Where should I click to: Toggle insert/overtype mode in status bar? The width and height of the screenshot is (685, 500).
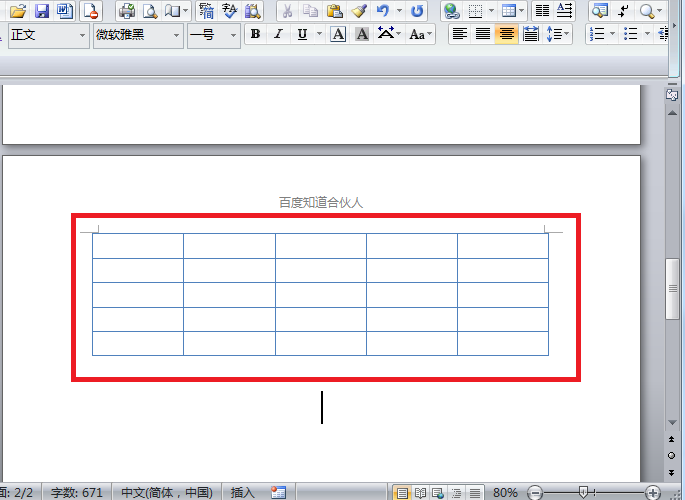point(242,493)
